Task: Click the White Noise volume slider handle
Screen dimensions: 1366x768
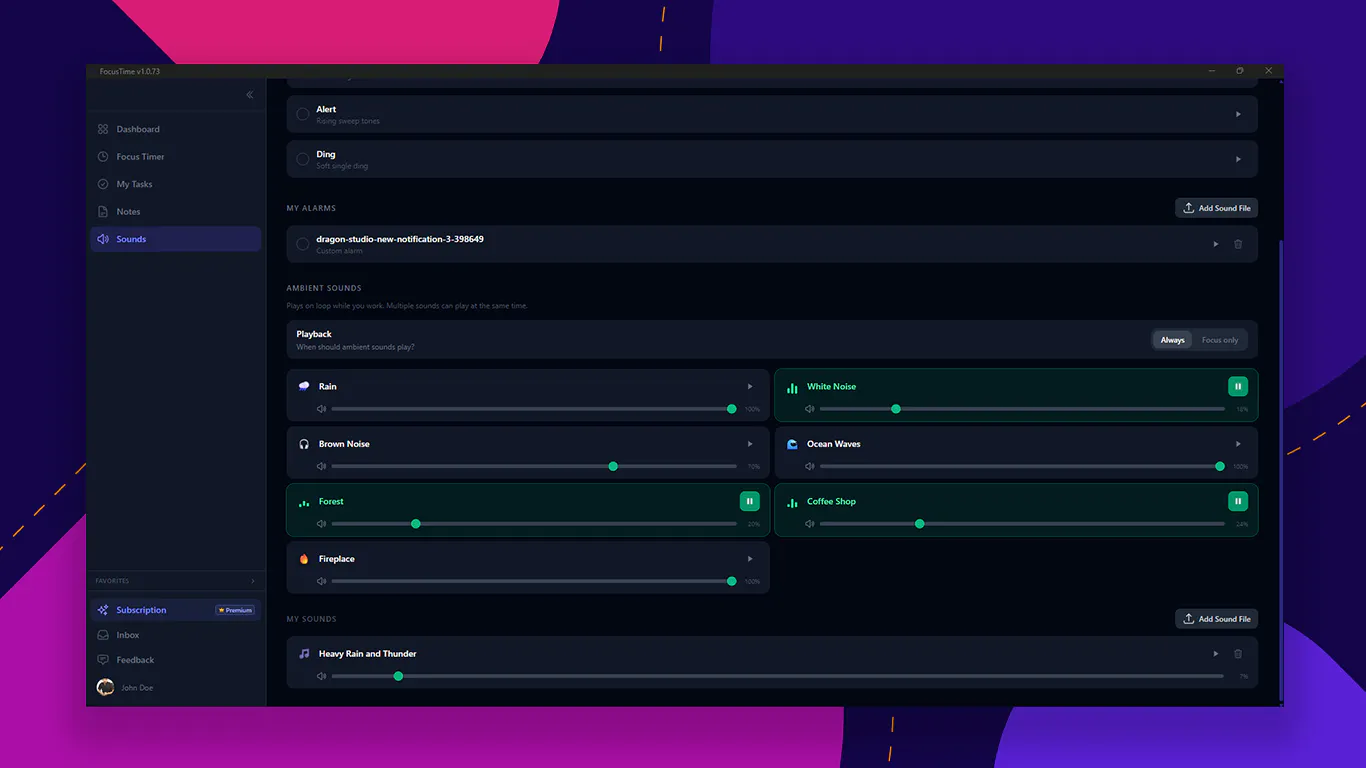Action: coord(896,409)
